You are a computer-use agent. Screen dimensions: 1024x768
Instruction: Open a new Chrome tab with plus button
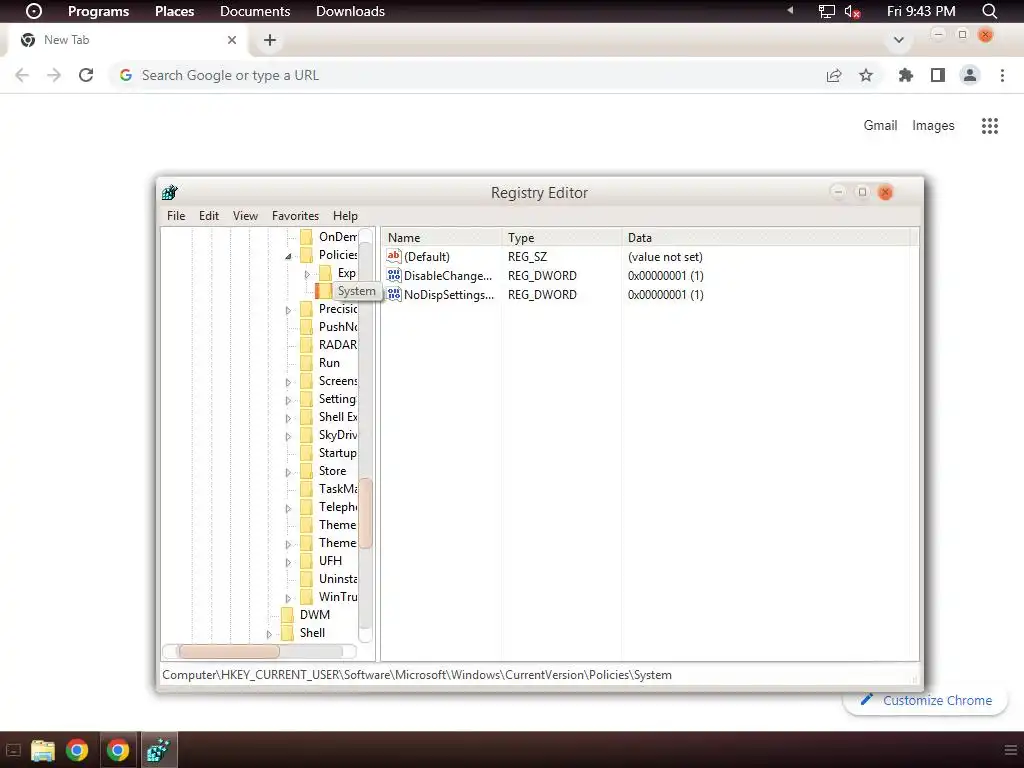coord(270,40)
